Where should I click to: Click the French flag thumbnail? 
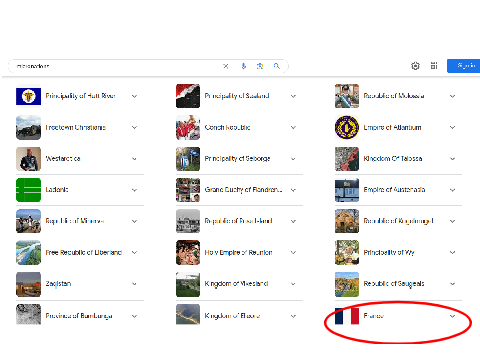pyautogui.click(x=347, y=316)
